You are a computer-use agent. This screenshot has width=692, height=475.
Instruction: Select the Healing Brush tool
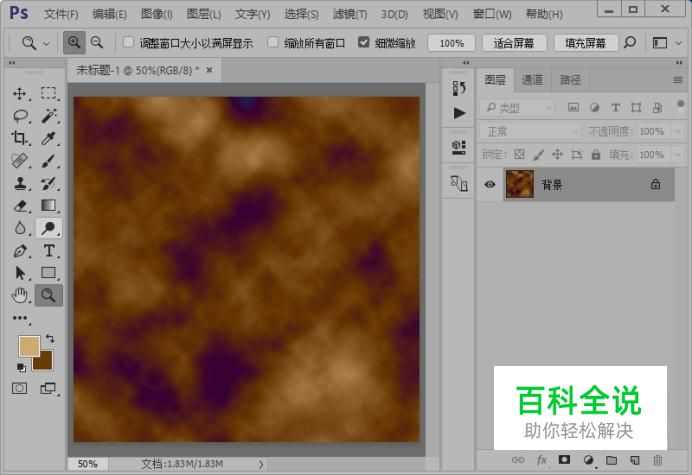pyautogui.click(x=19, y=161)
